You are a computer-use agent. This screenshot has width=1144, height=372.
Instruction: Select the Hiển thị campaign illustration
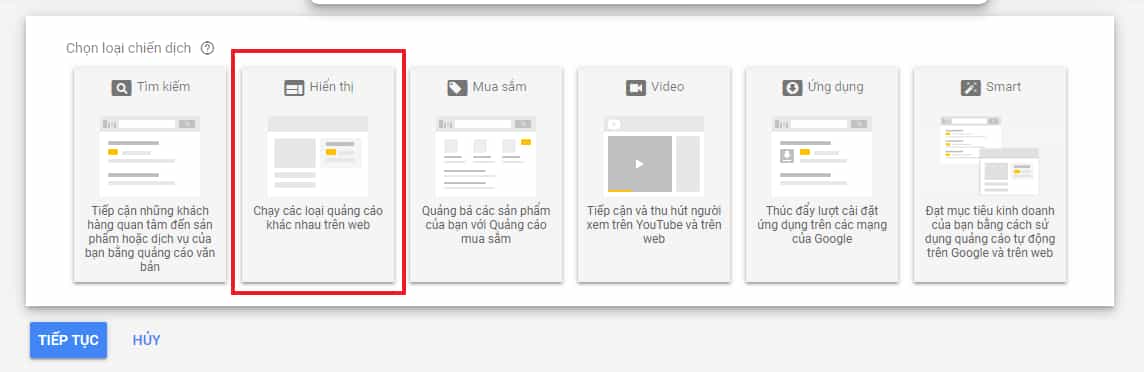[318, 156]
